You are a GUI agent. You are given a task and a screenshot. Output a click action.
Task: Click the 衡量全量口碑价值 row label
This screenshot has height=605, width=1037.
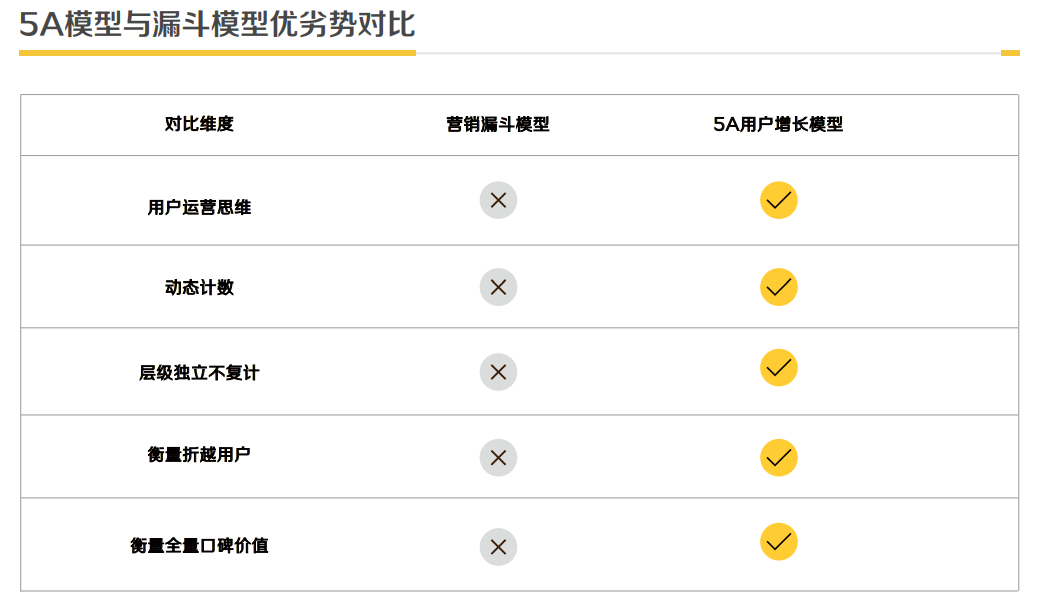199,546
